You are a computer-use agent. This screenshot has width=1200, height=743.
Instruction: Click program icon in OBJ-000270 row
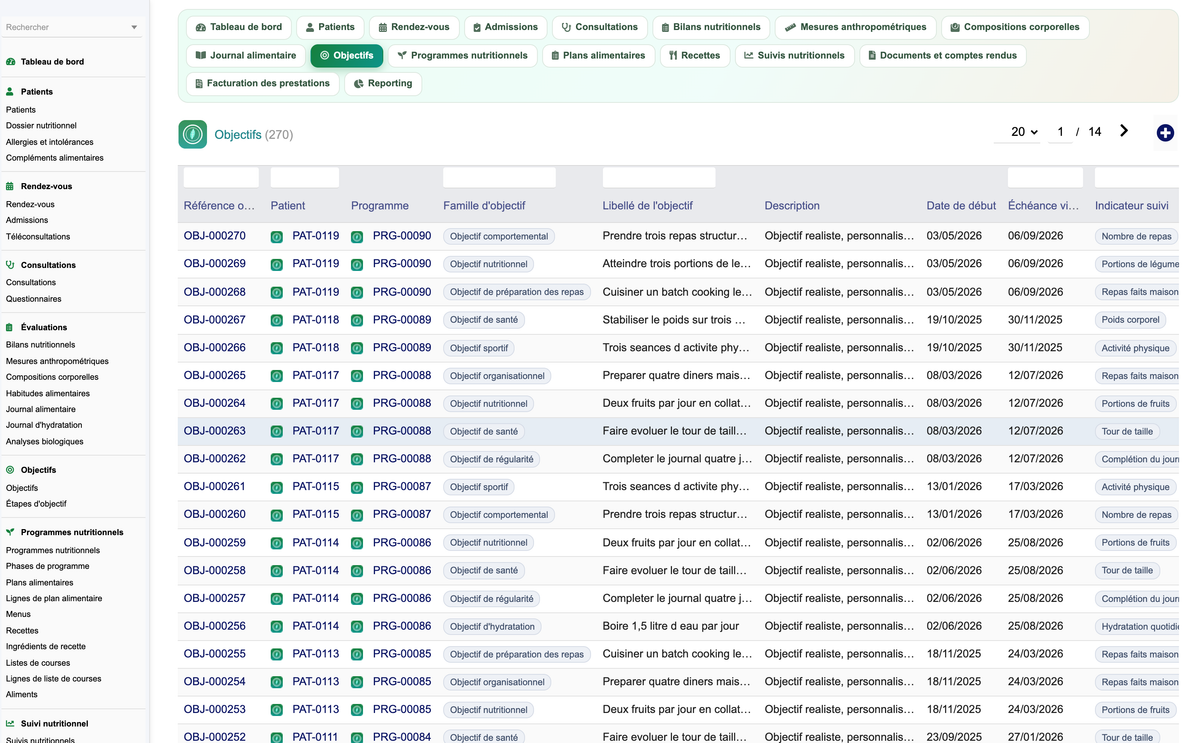(357, 237)
